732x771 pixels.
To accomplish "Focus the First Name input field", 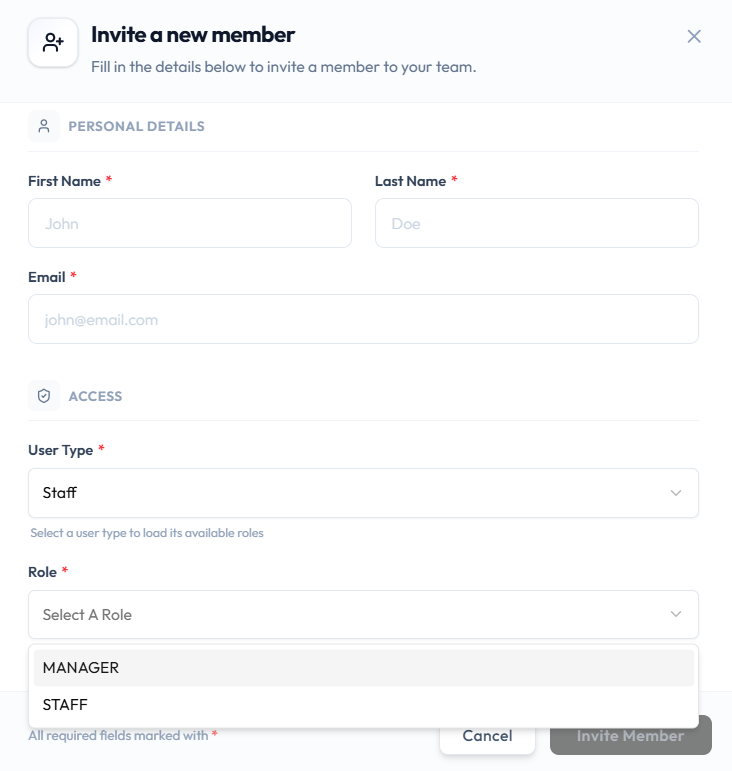I will 190,223.
